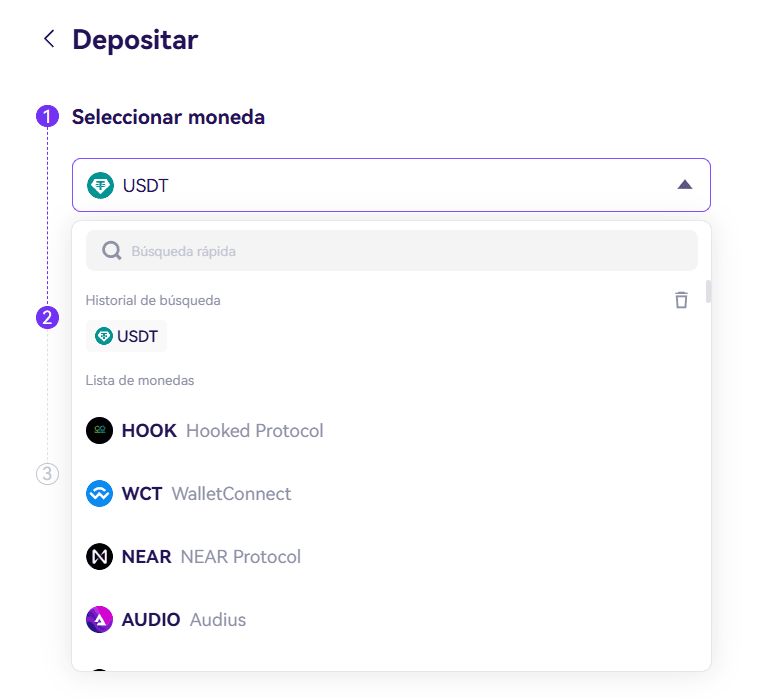This screenshot has width=771, height=699.
Task: Select USDT from the search history chip
Action: pyautogui.click(x=126, y=336)
